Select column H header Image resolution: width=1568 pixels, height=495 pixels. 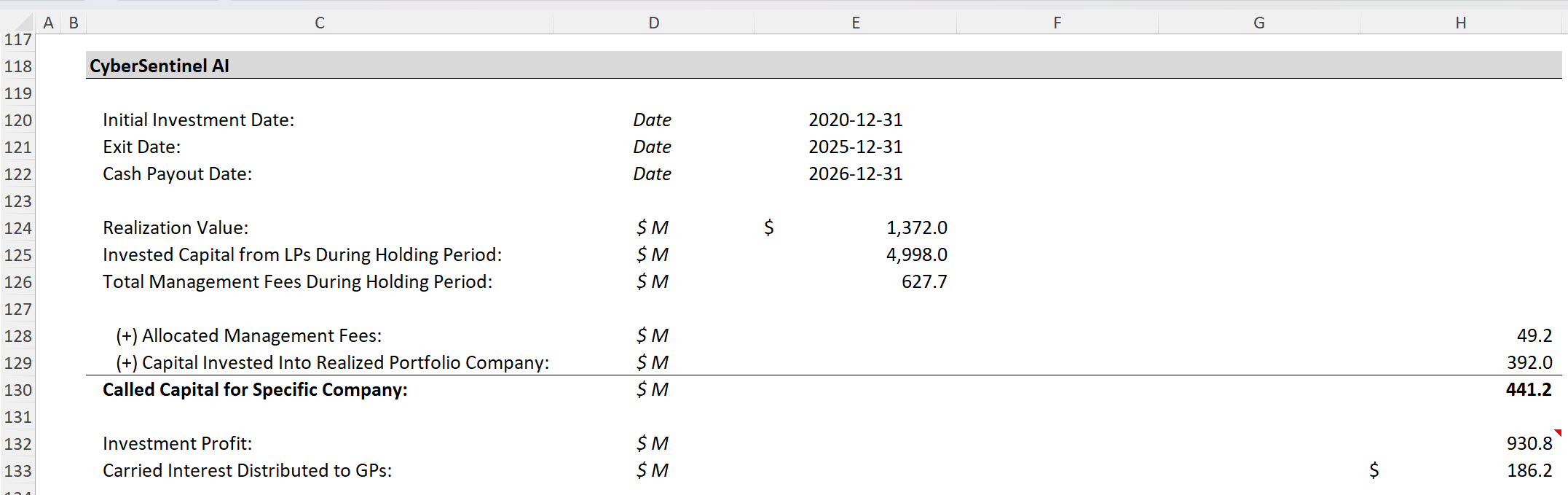pos(1461,23)
